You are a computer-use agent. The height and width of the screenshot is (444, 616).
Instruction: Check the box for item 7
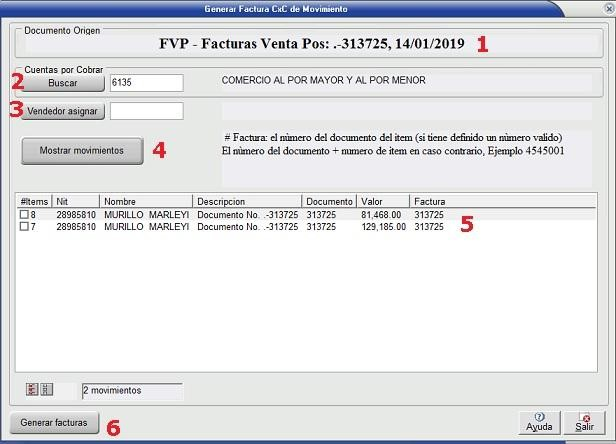[x=25, y=227]
